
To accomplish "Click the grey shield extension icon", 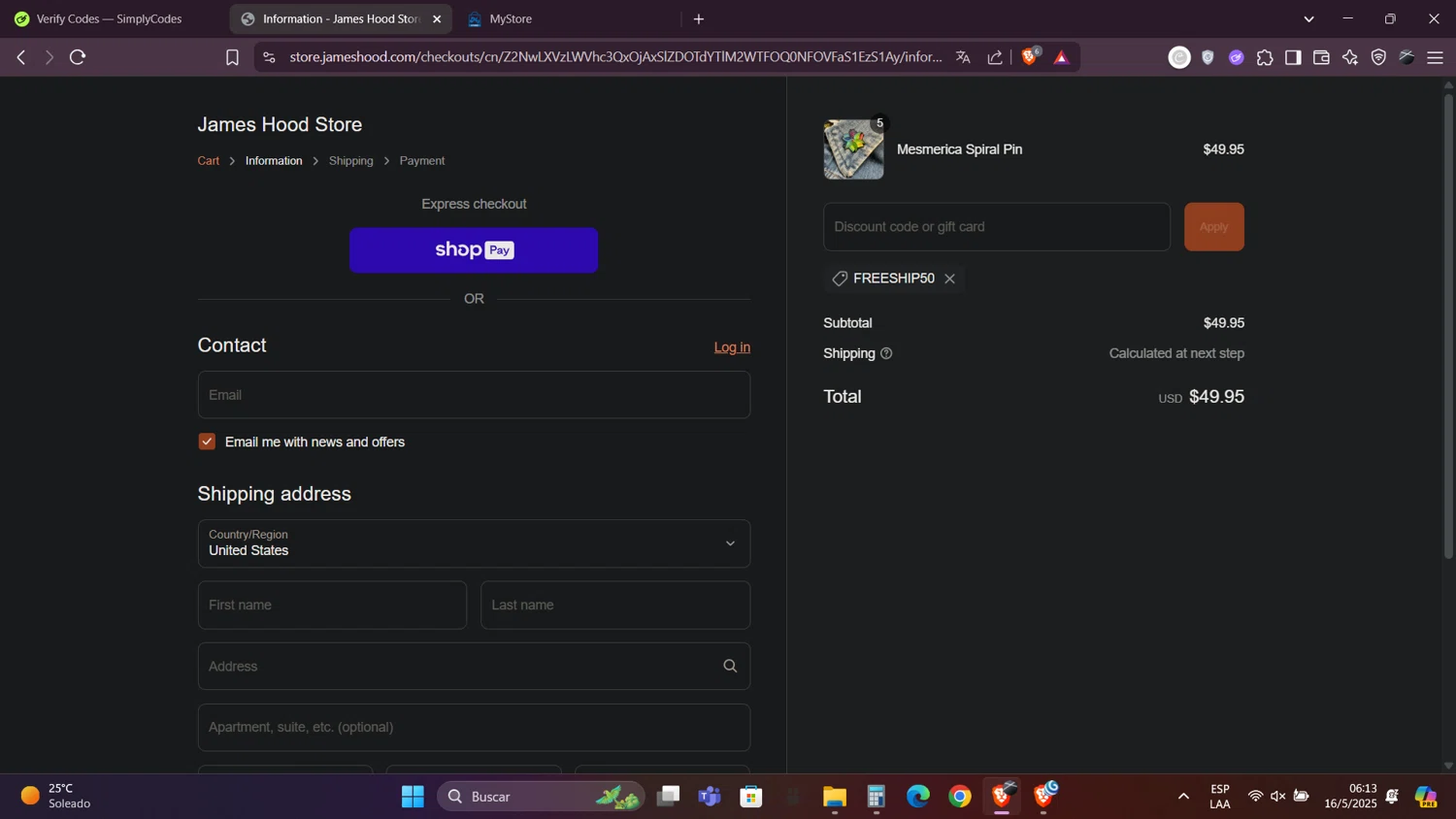I will [1208, 57].
